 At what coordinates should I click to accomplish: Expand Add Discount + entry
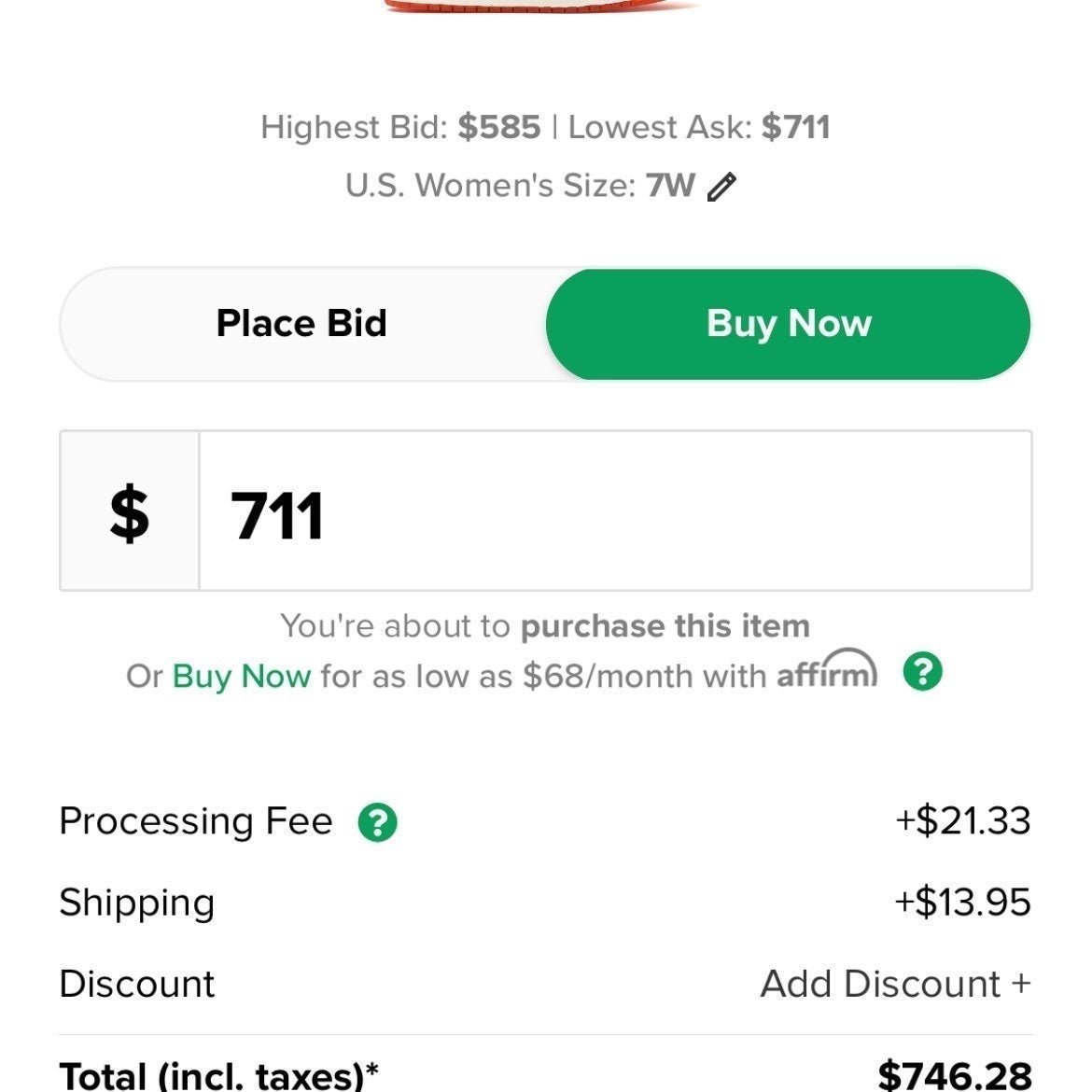click(x=895, y=984)
